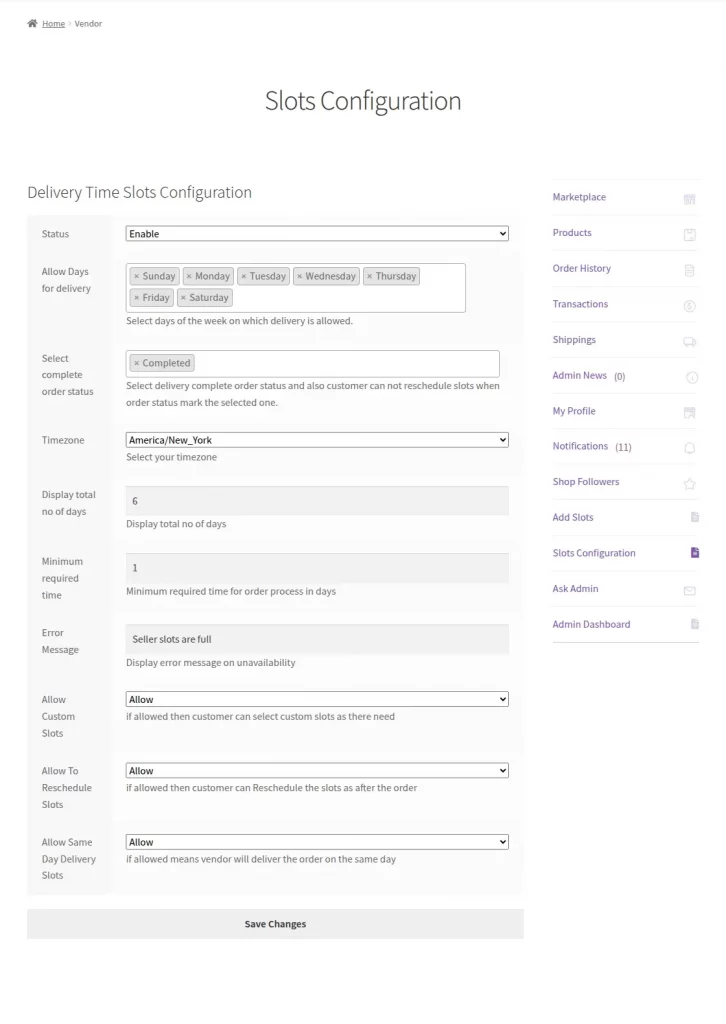Remove Sunday from allowed delivery days

point(138,276)
